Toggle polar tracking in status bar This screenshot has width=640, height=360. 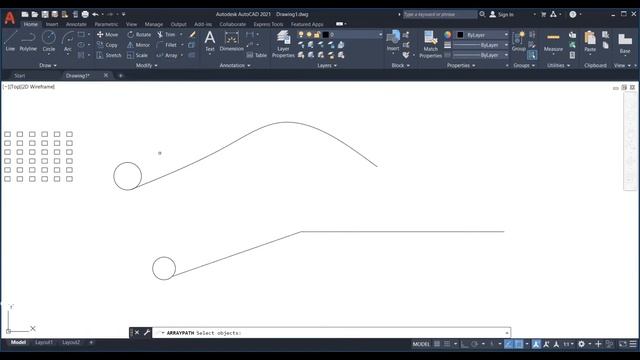[474, 344]
